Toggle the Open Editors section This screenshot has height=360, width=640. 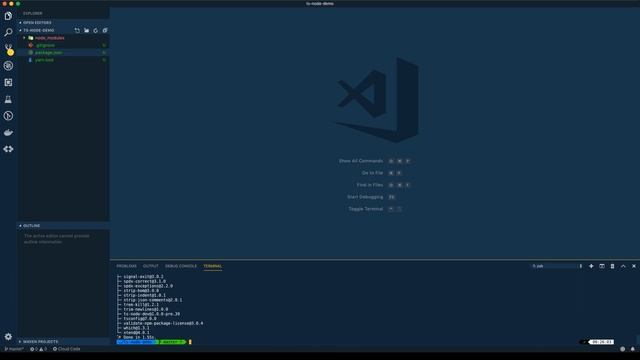(36, 23)
